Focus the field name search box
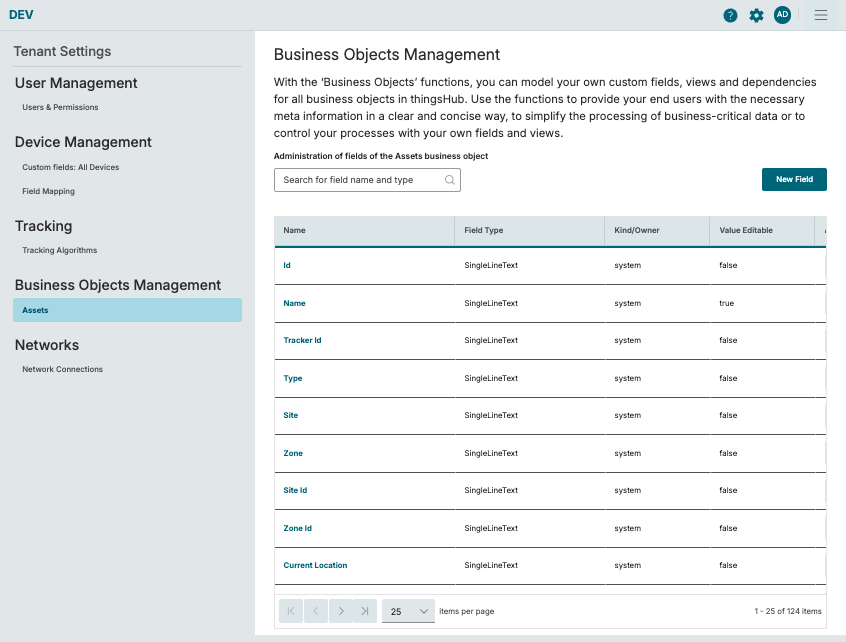 point(367,180)
